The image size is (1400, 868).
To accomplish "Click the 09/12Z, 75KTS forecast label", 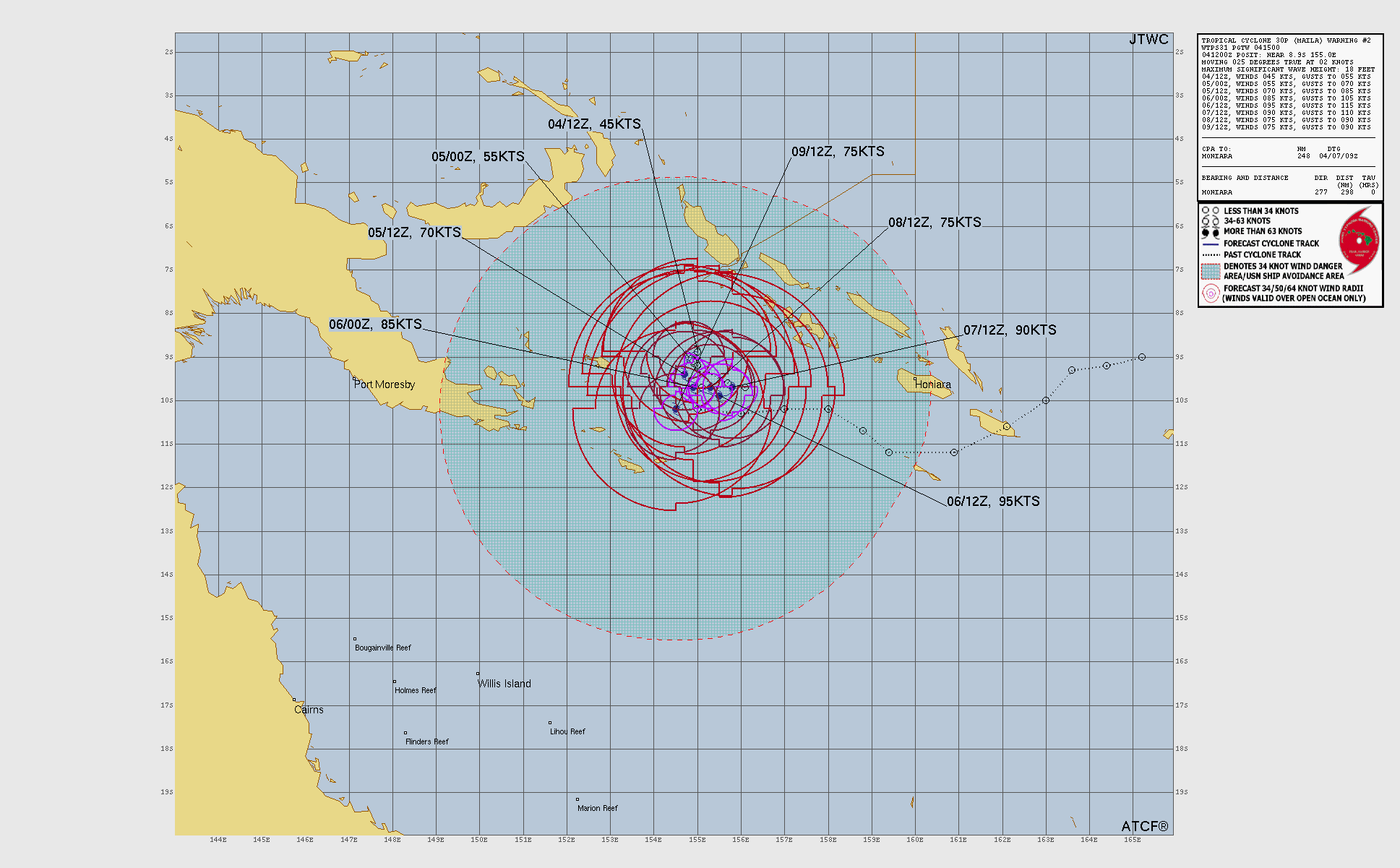I will tap(838, 152).
